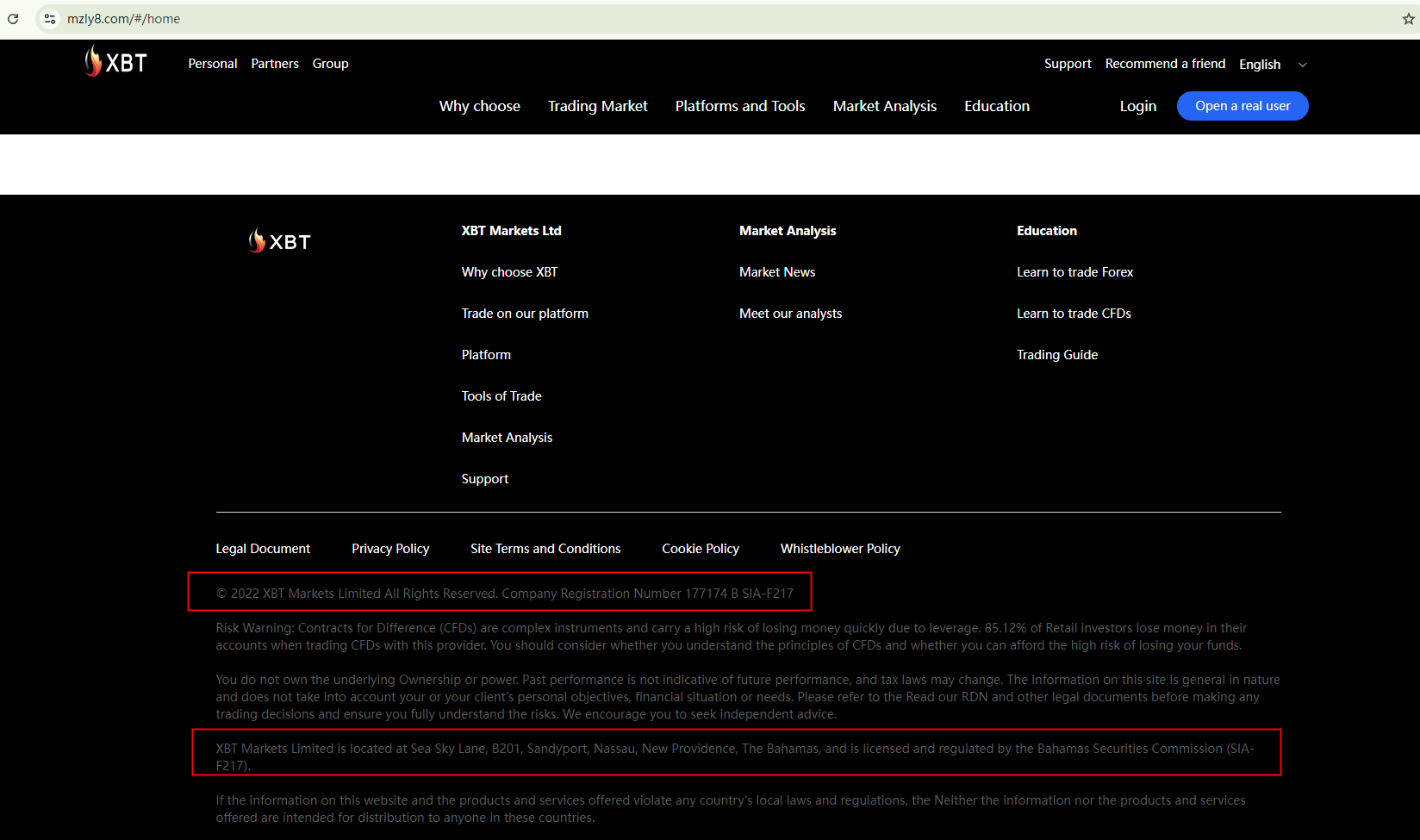This screenshot has height=840, width=1420.
Task: Open the Partners menu item
Action: pyautogui.click(x=275, y=64)
